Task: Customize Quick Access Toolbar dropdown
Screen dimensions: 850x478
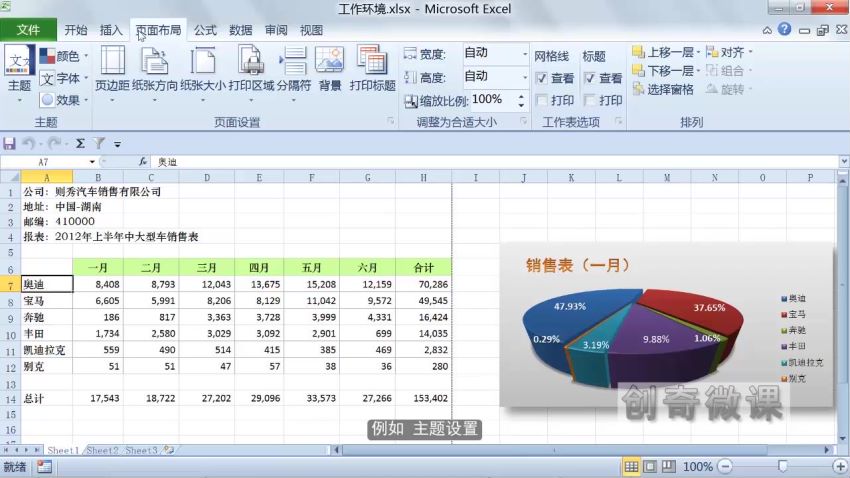Action: pos(118,144)
